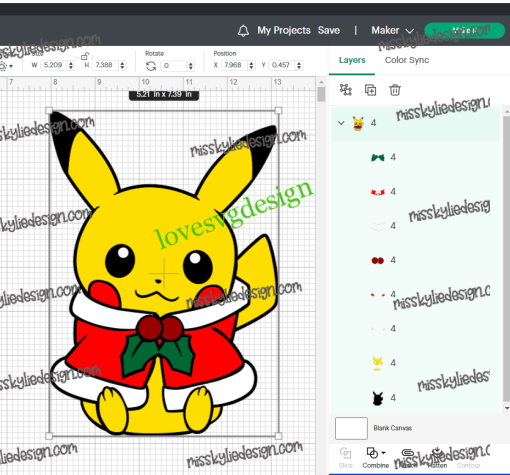Toggle the aspect ratio lock icon

[x=85, y=56]
